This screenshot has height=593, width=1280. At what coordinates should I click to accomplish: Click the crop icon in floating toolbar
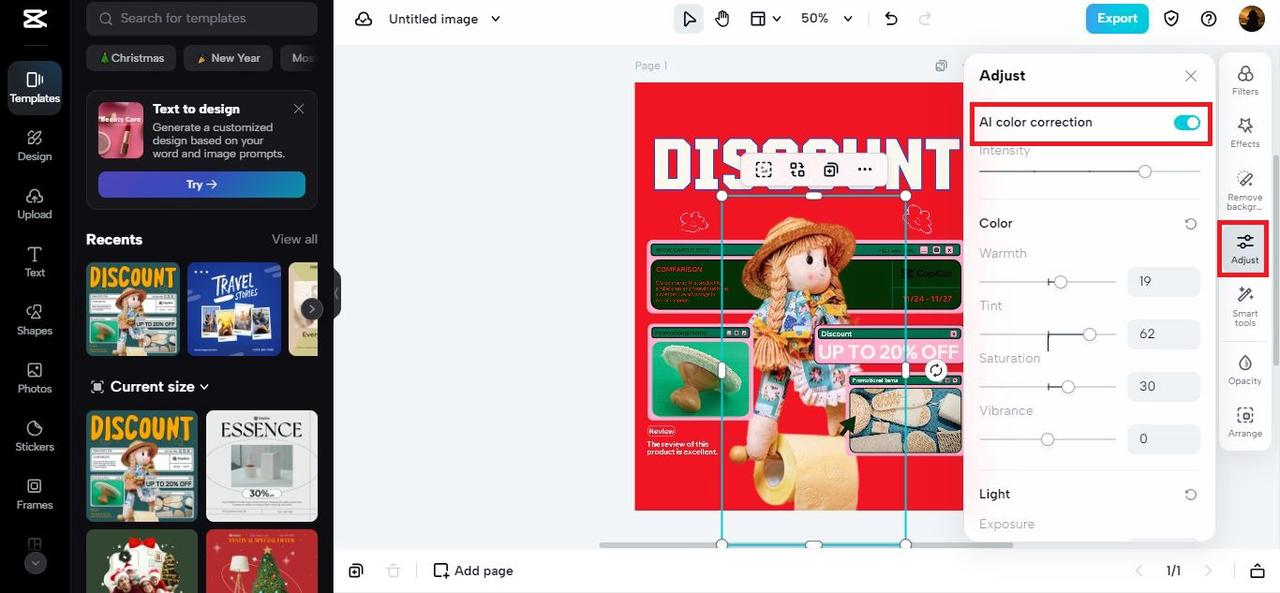click(764, 170)
